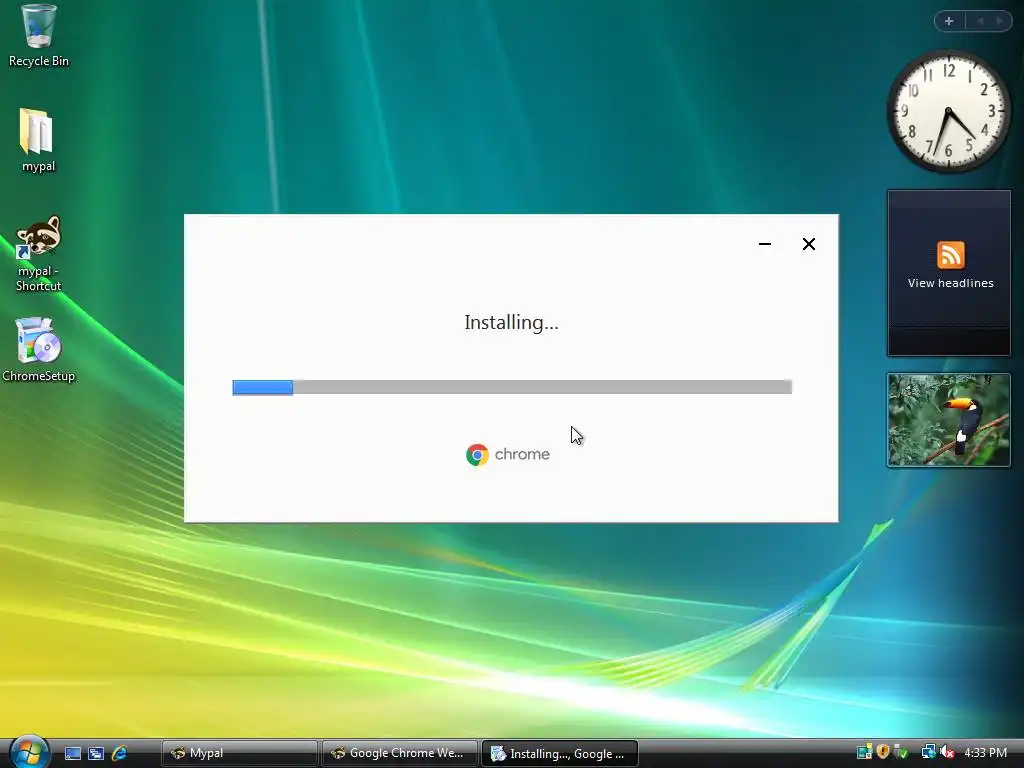
Task: Select the mypal - Shortcut raccoon icon
Action: coord(38,253)
